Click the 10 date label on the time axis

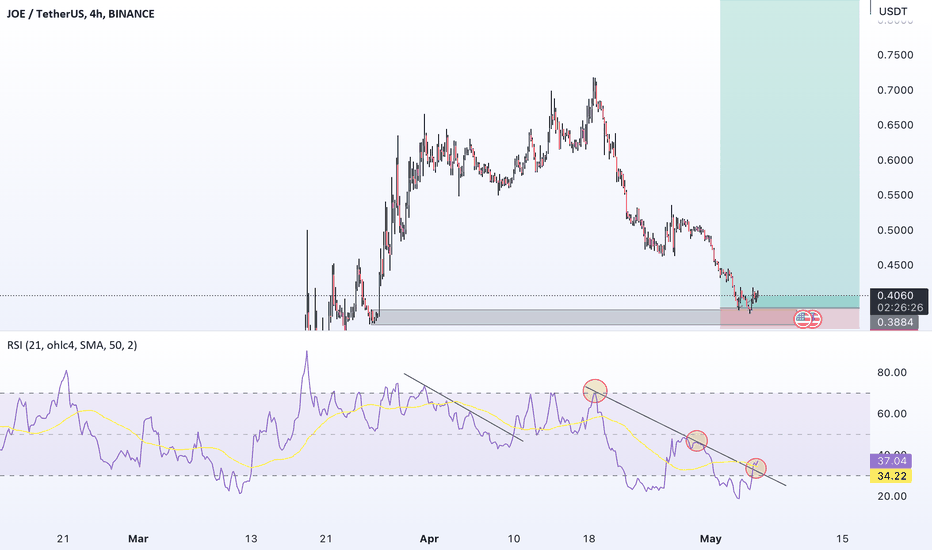(x=514, y=539)
